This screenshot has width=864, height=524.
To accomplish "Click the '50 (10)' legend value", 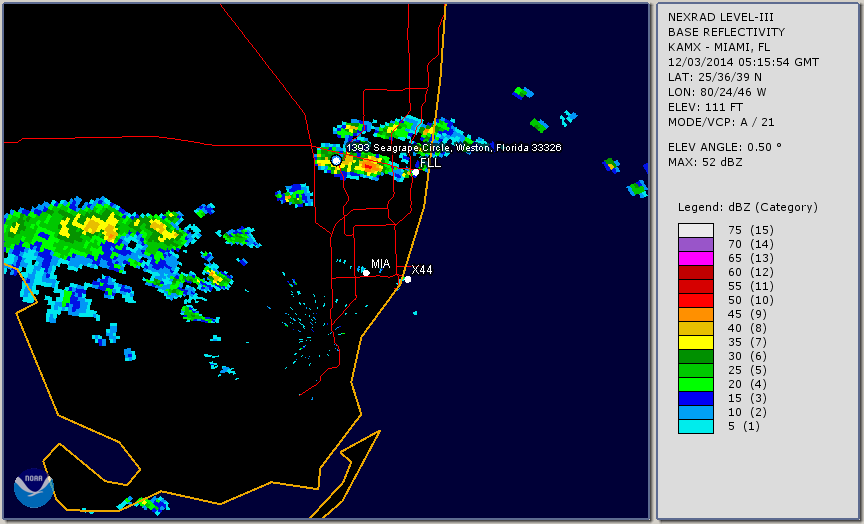I will [x=751, y=300].
